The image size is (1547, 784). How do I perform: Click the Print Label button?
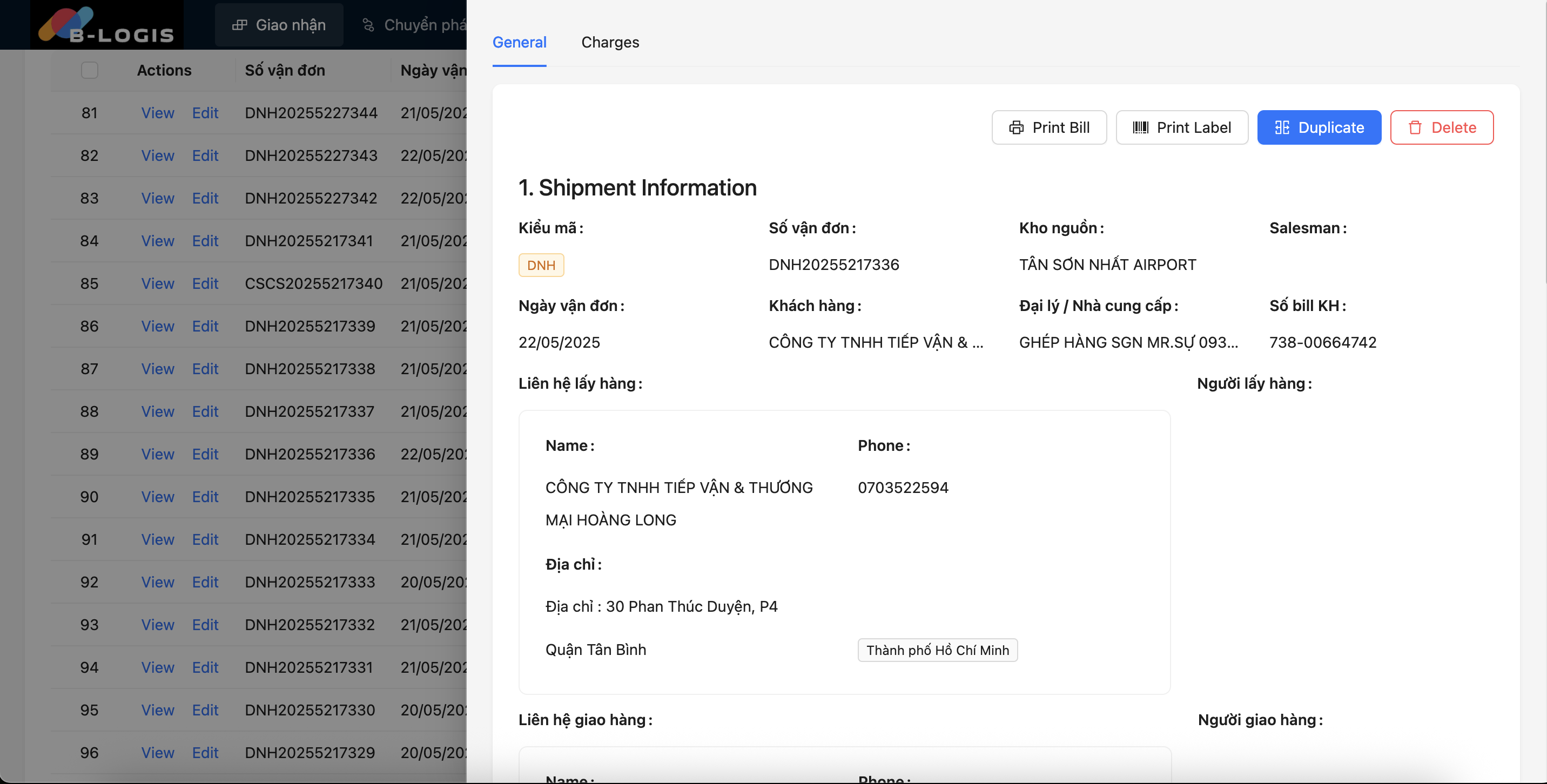[1182, 127]
